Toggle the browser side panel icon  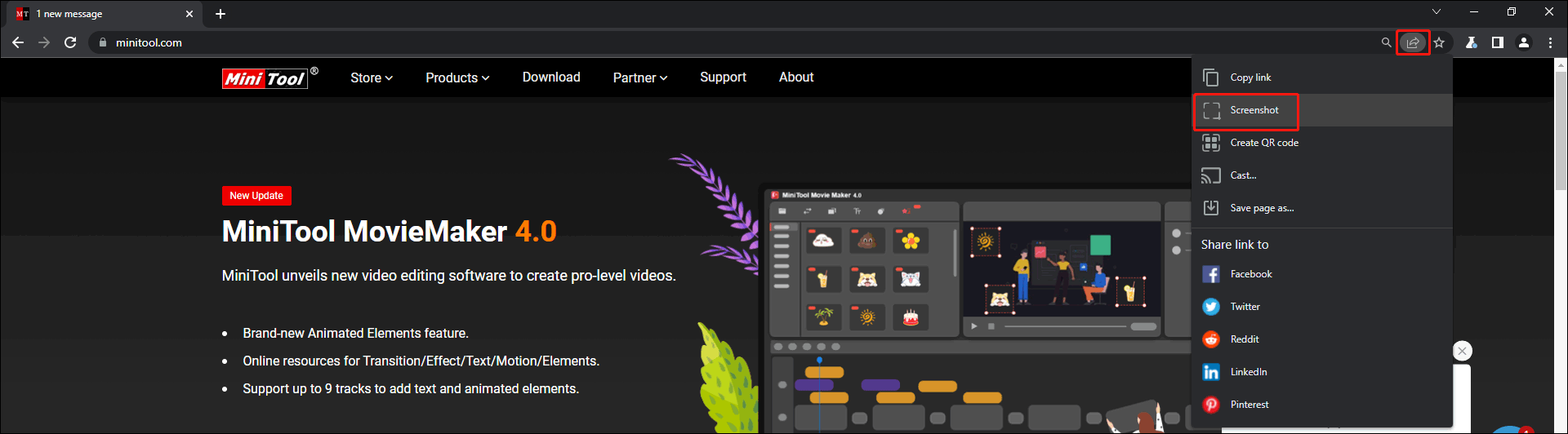tap(1497, 42)
